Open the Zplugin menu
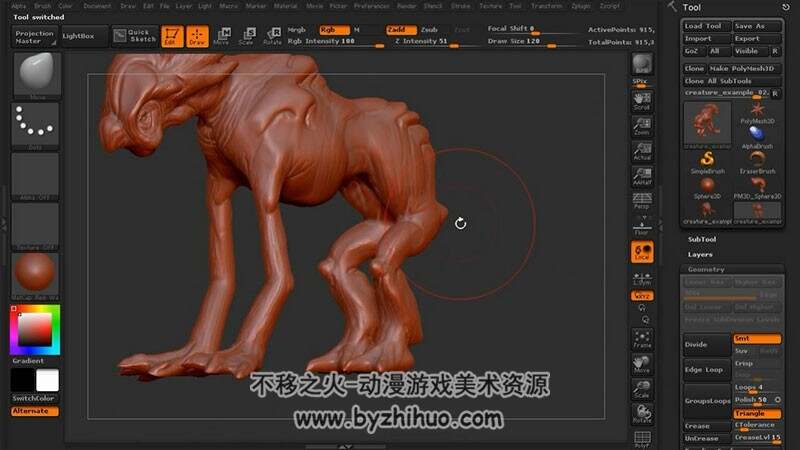 (581, 6)
